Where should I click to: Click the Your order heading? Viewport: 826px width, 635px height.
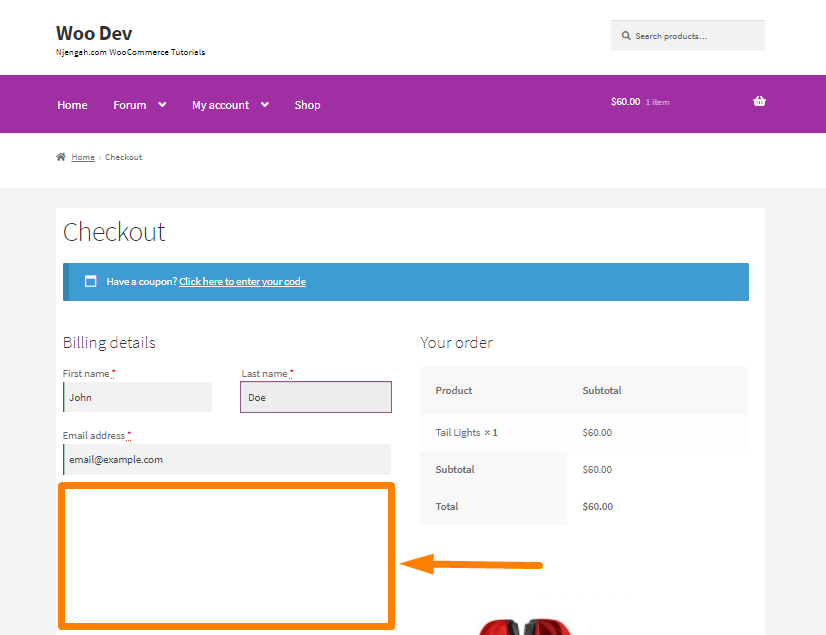tap(456, 343)
